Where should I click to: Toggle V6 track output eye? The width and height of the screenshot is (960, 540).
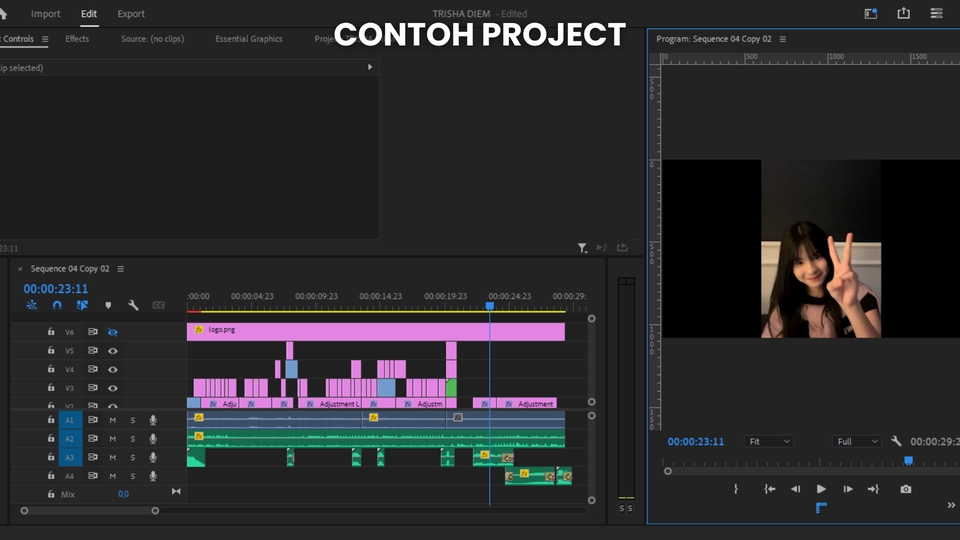[x=113, y=332]
